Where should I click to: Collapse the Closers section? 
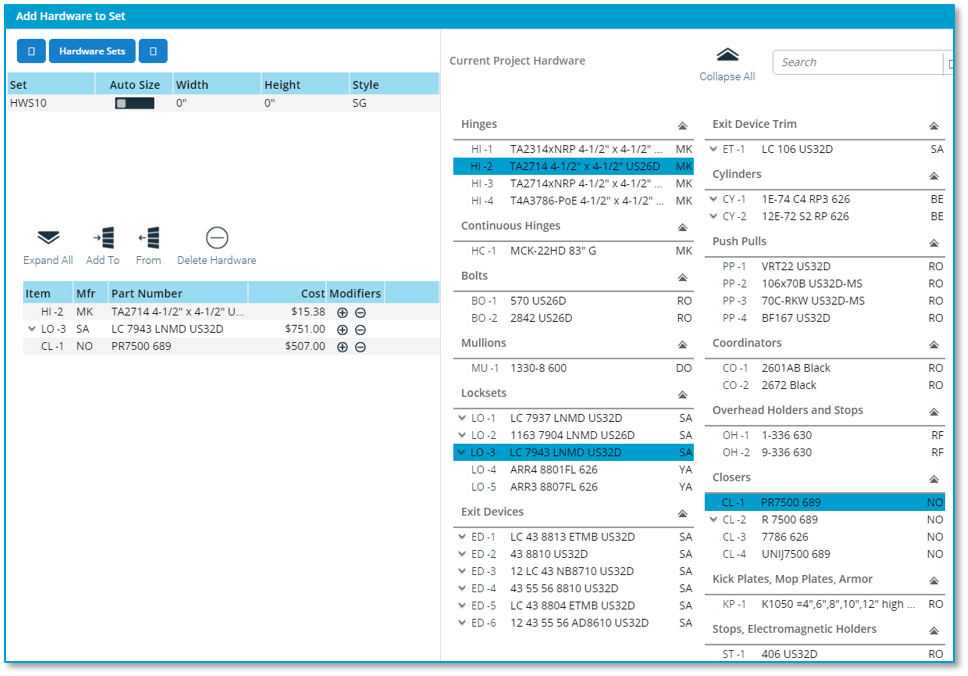click(933, 480)
